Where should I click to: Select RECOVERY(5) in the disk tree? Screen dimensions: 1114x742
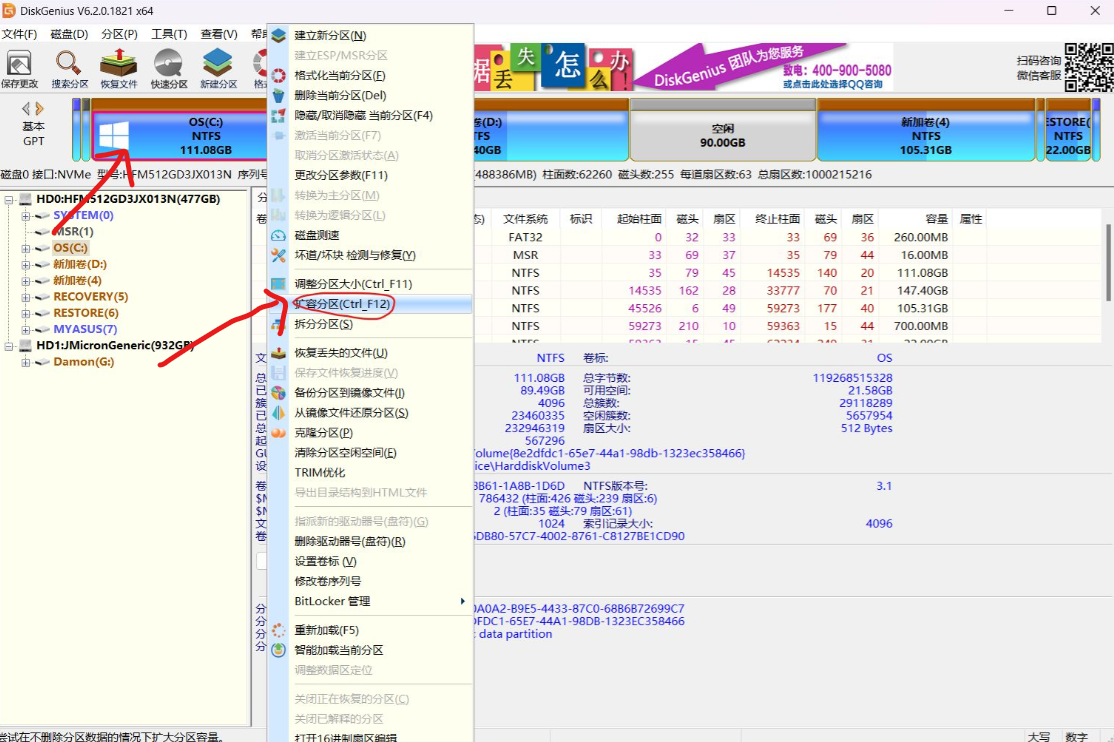click(x=90, y=296)
